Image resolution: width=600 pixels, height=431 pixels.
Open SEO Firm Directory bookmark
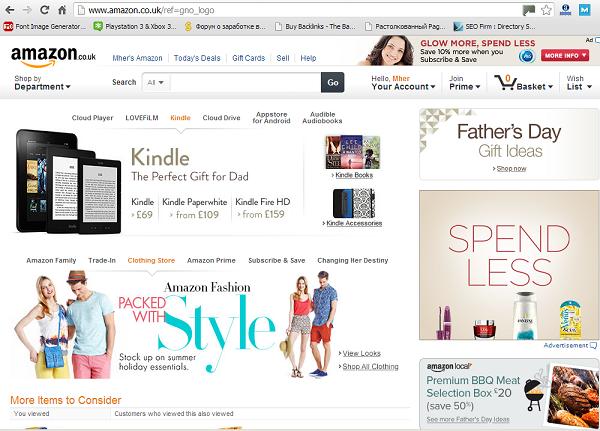coord(494,26)
